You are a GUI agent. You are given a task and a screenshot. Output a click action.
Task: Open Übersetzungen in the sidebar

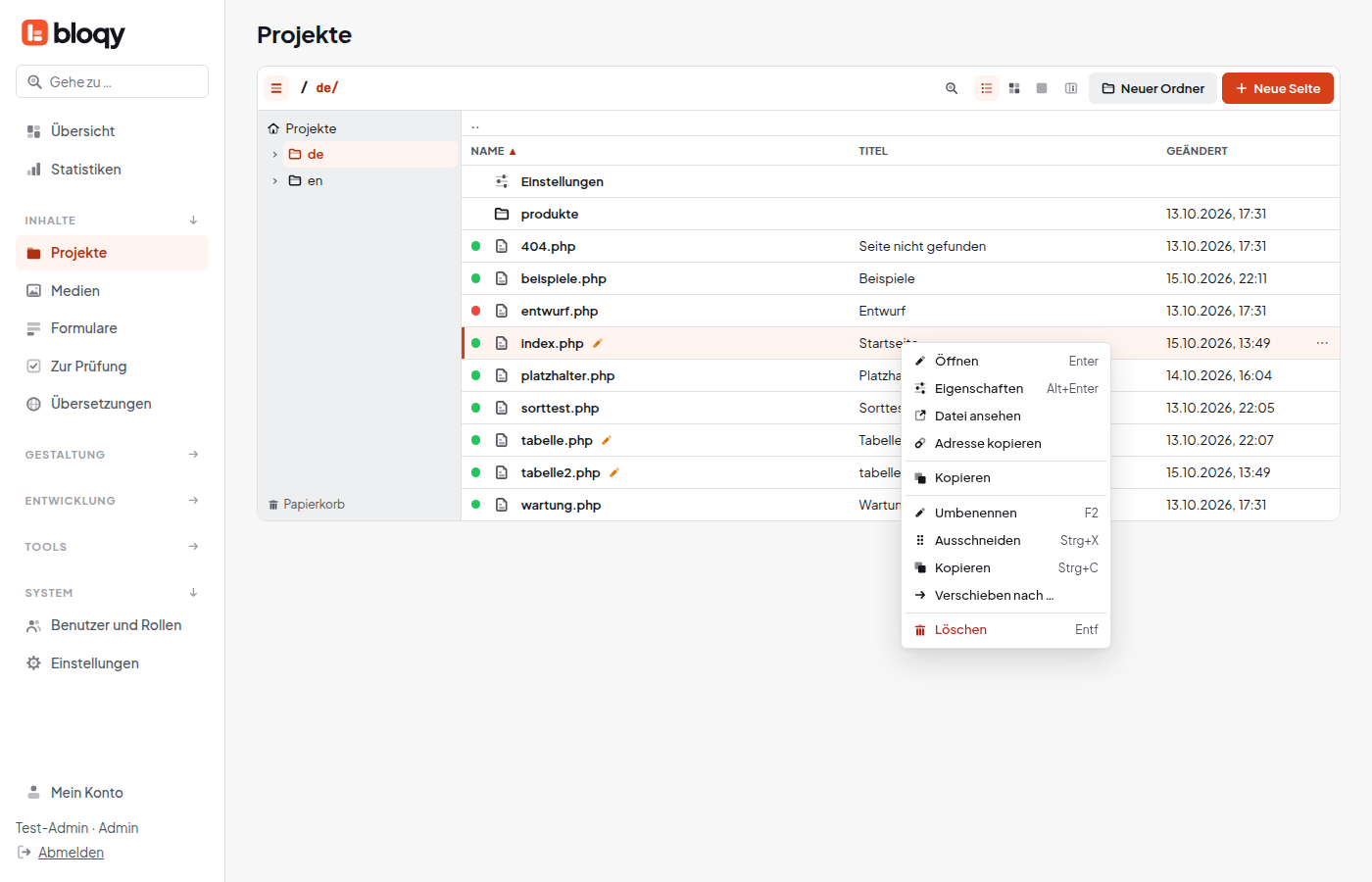coord(112,404)
